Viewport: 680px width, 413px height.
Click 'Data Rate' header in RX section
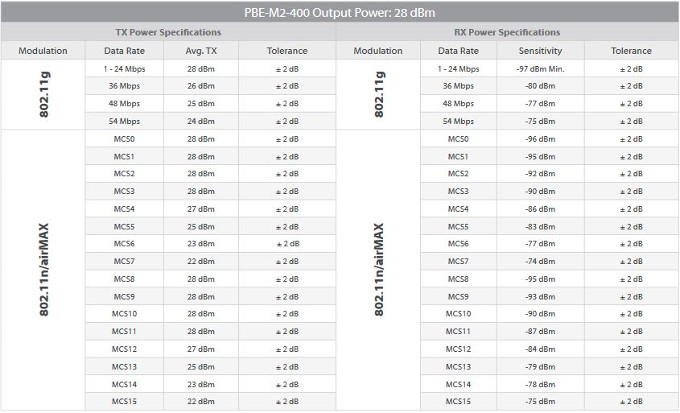(x=458, y=51)
